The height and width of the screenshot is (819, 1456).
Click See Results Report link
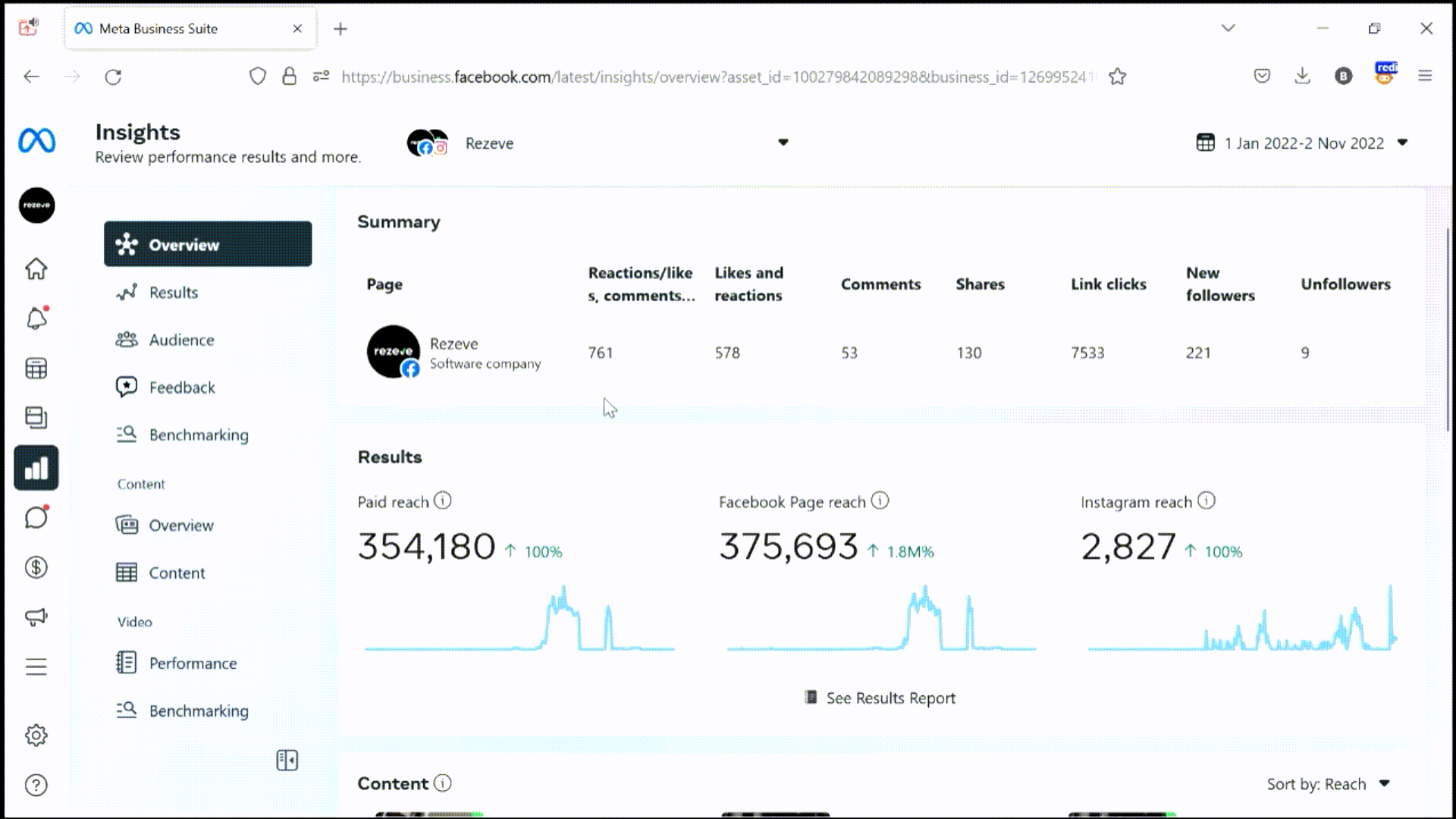tap(880, 698)
